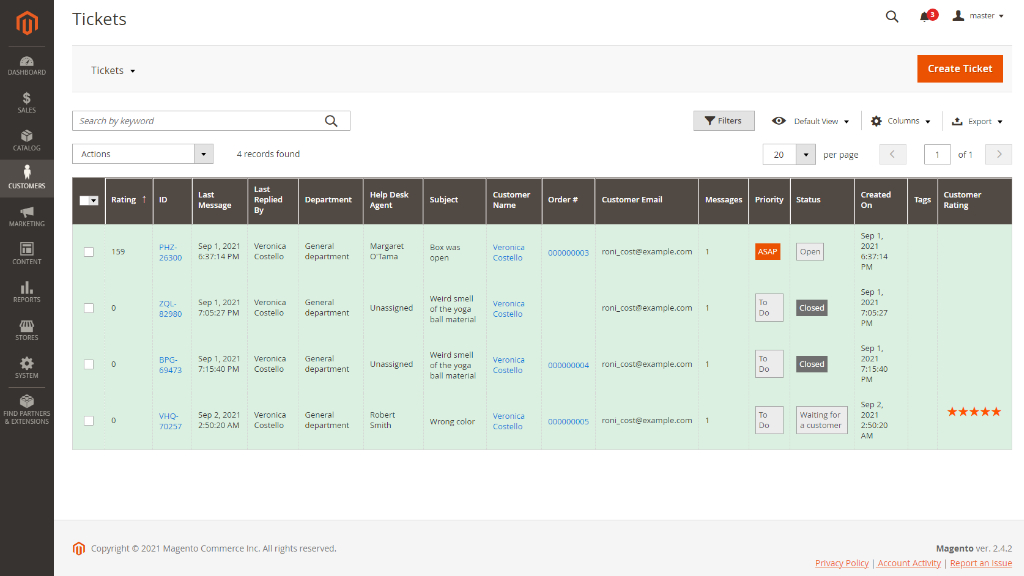1024x576 pixels.
Task: Open the Customers menu
Action: 27,178
